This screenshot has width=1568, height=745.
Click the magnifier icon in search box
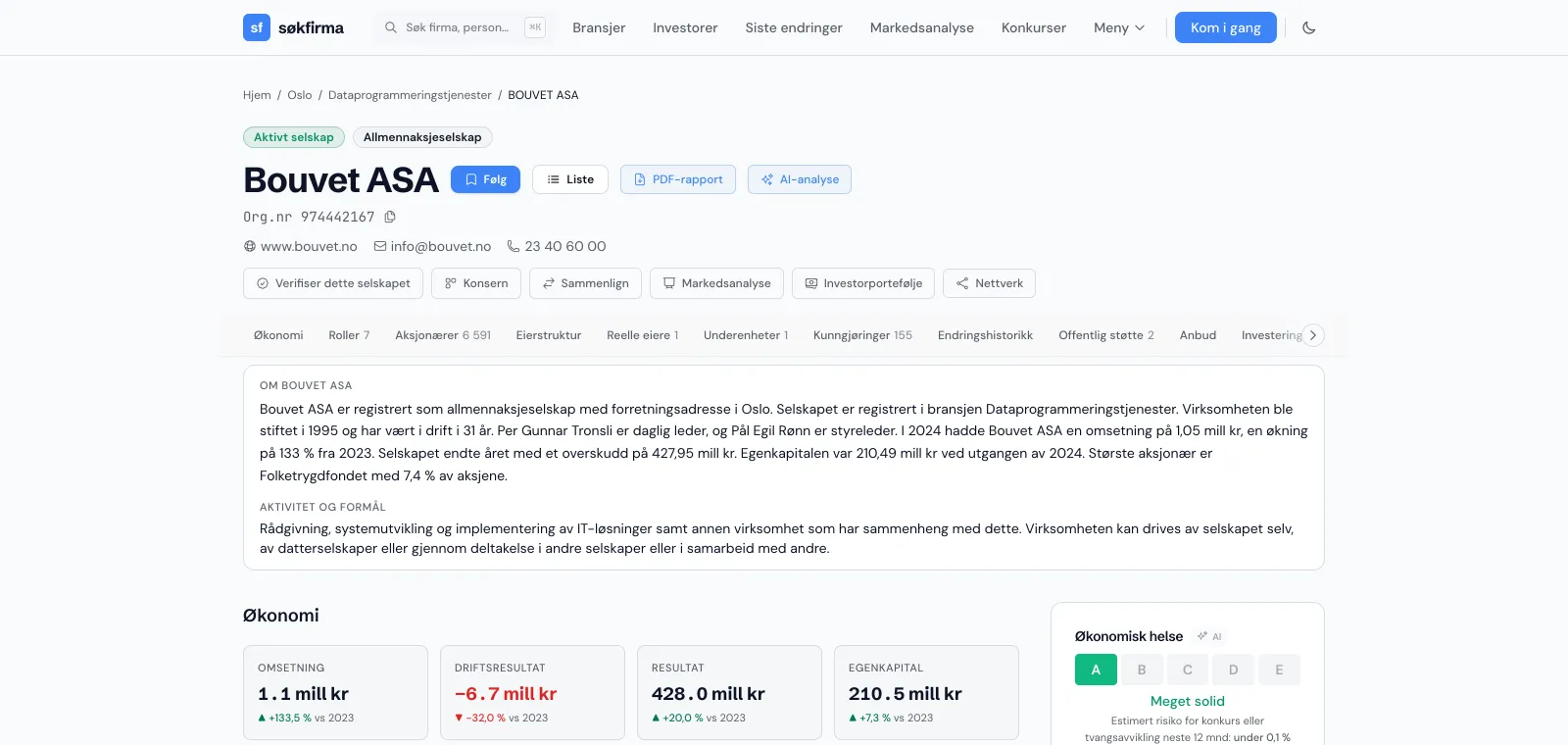[x=391, y=27]
